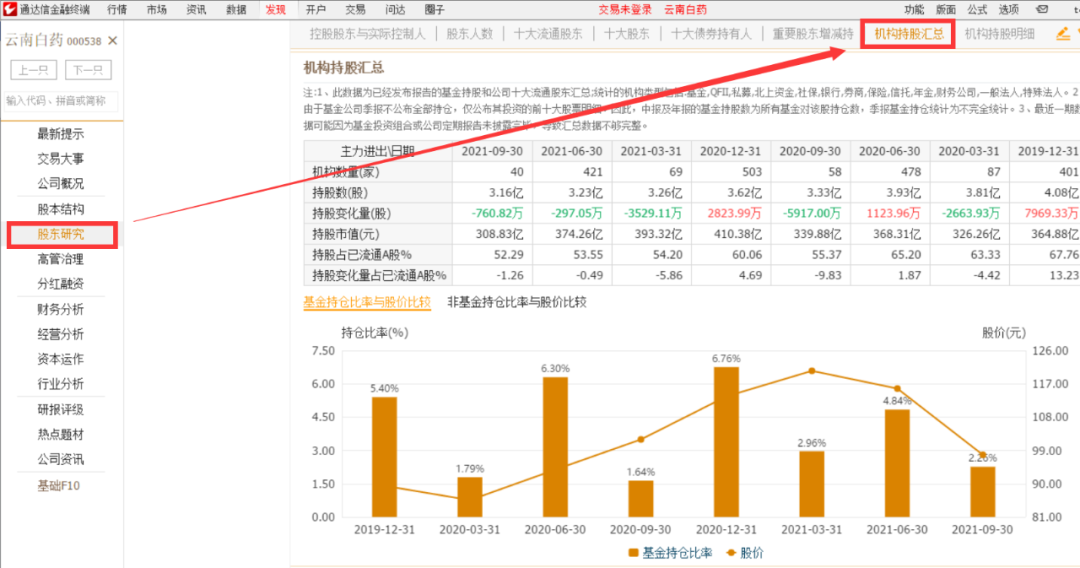Open 热点题材 in sidebar
Viewport: 1080px width, 568px height.
tap(61, 434)
